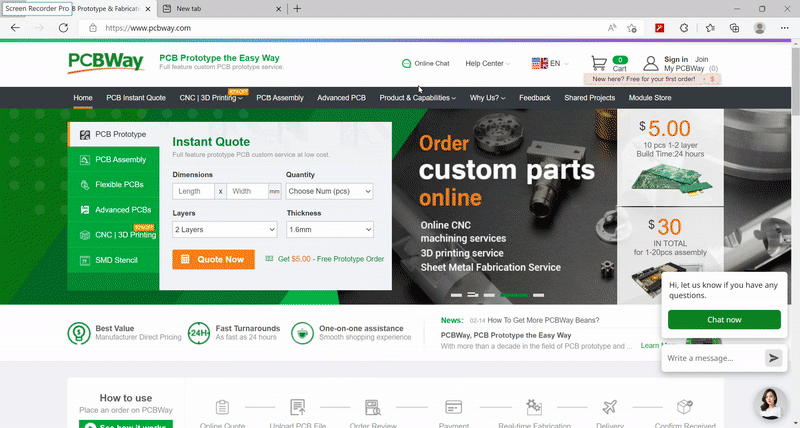The image size is (800, 428).
Task: Click the My PCBWay link
Action: (x=684, y=68)
